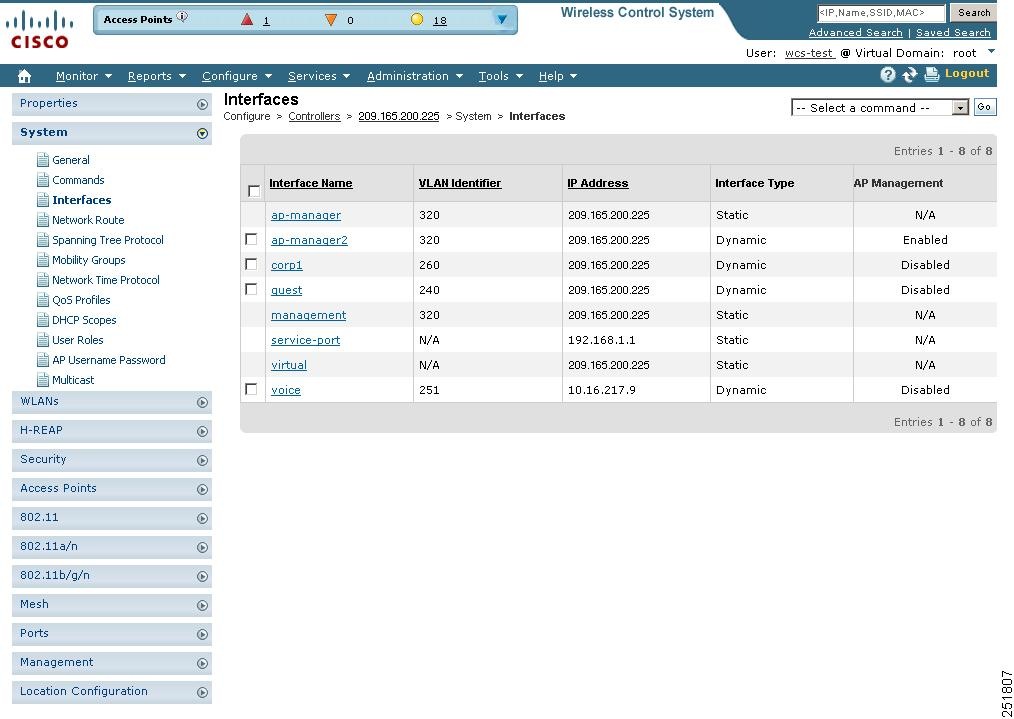Click the yellow minor alarms circle icon
The height and width of the screenshot is (719, 1014).
(x=417, y=20)
